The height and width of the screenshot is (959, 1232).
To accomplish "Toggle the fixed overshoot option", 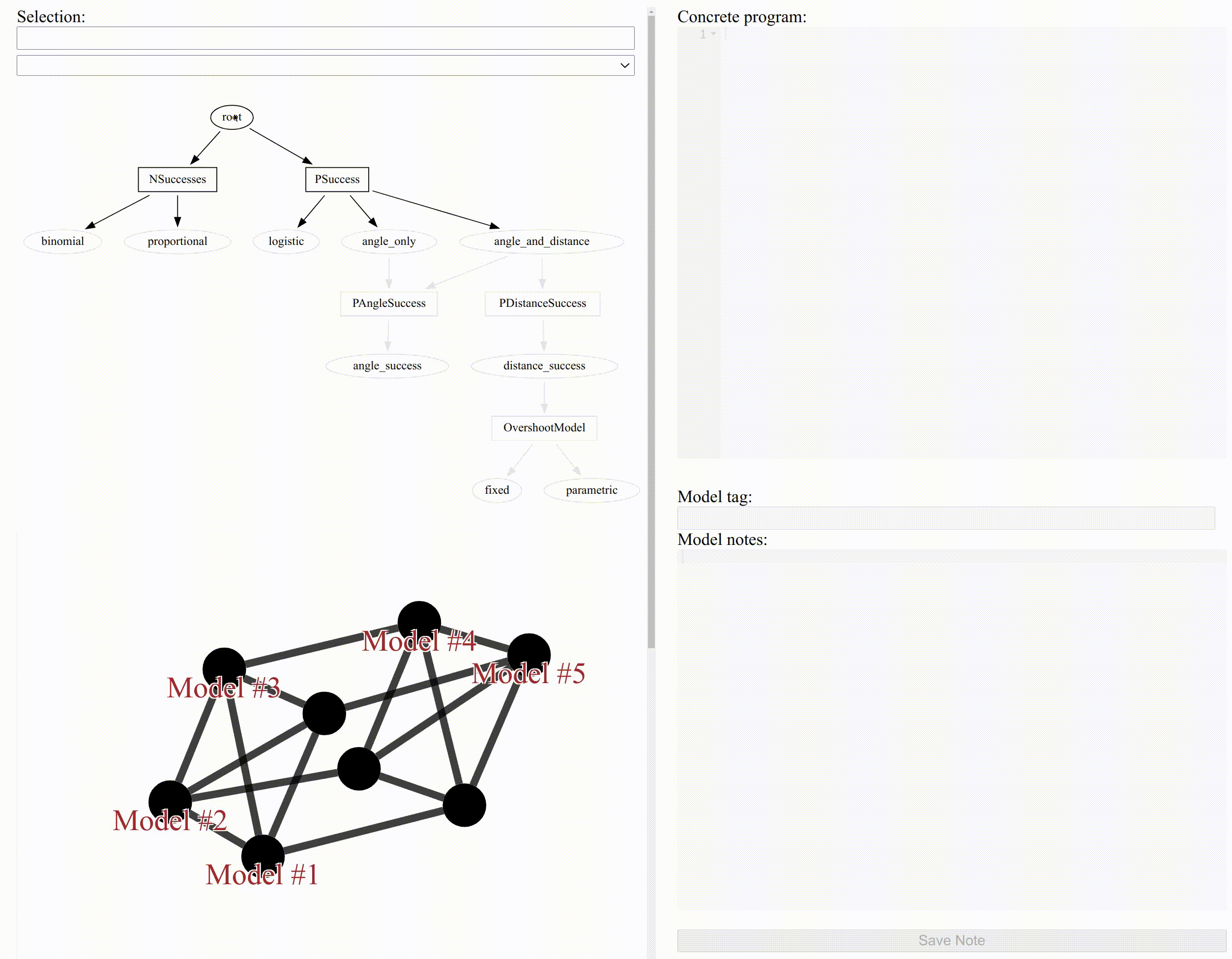I will click(x=497, y=490).
